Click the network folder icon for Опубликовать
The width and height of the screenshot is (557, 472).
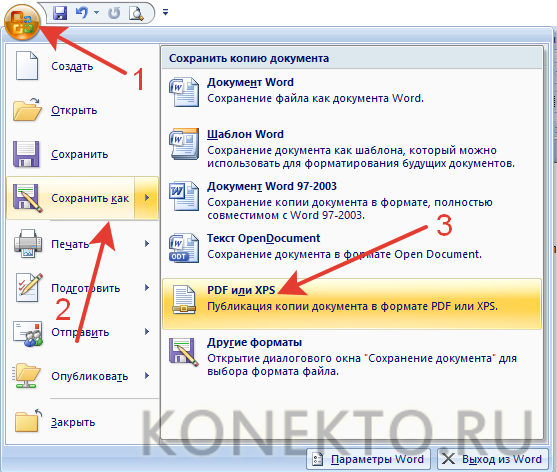coord(26,376)
